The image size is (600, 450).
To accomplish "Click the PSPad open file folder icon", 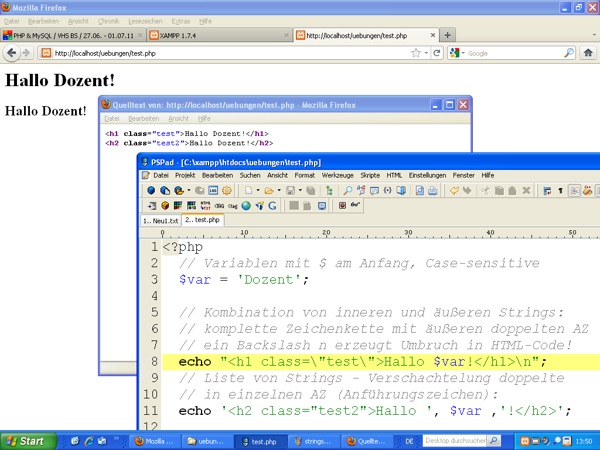I will (270, 190).
